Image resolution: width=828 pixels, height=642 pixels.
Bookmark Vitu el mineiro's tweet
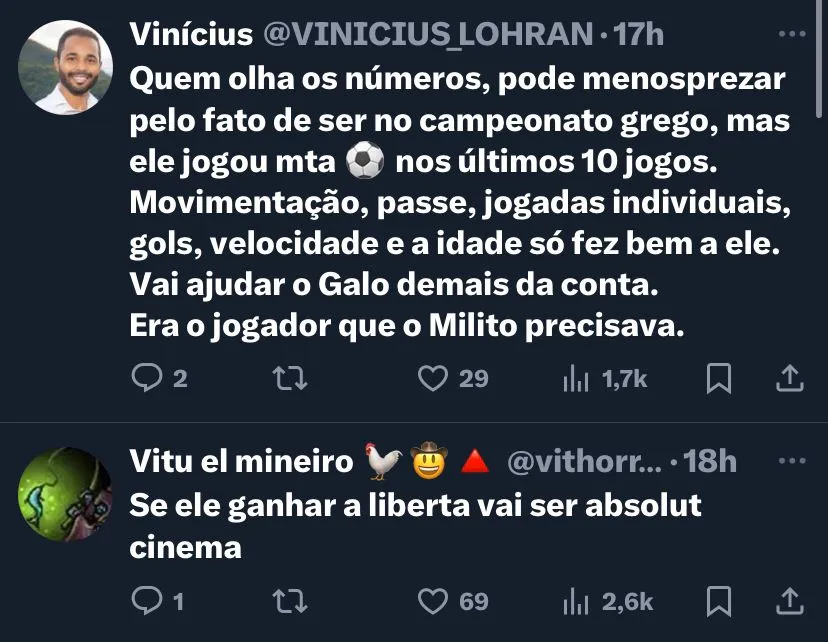click(719, 601)
